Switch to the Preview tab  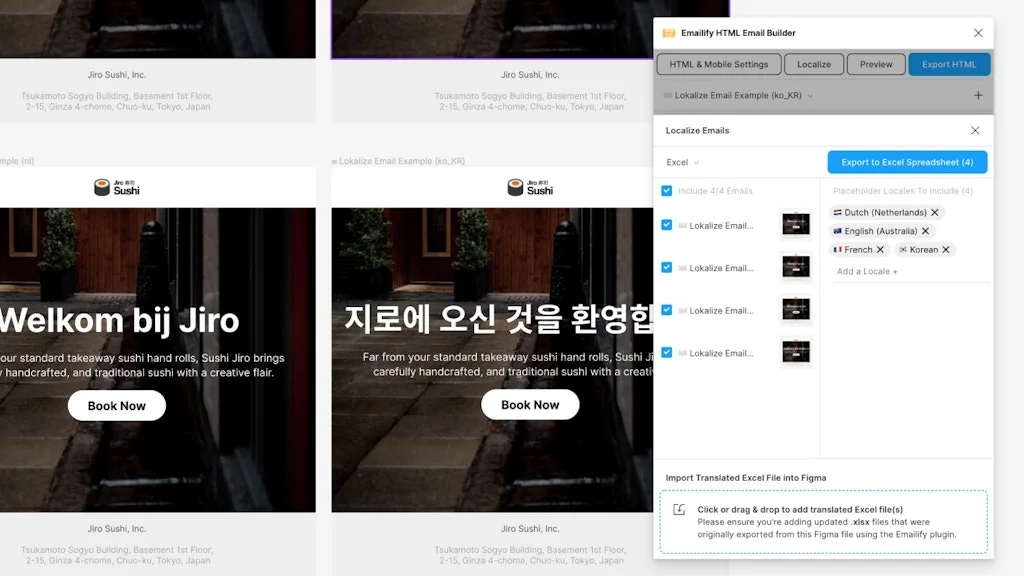(x=876, y=63)
